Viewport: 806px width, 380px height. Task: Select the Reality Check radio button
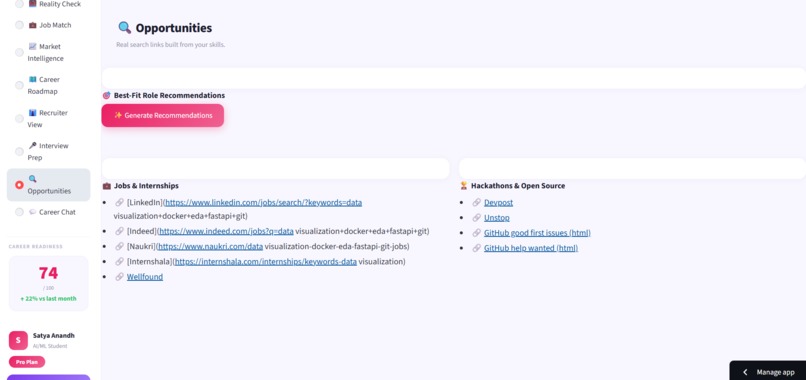pyautogui.click(x=19, y=4)
